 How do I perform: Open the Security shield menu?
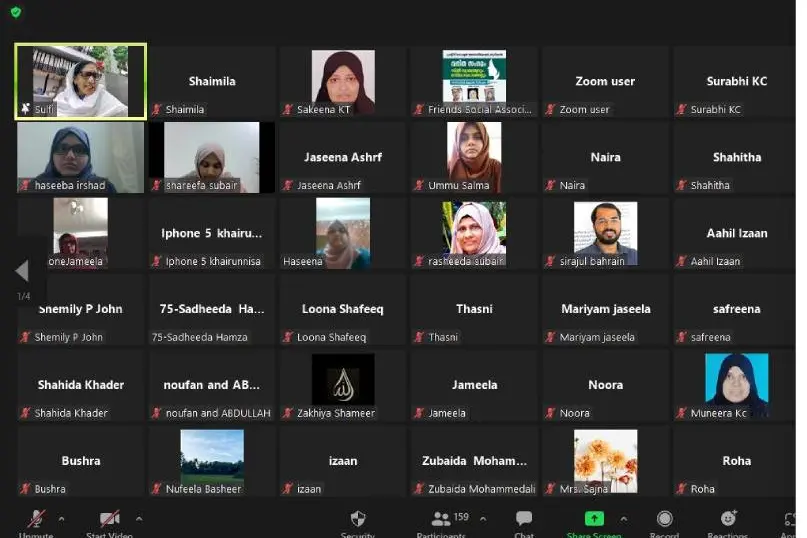(358, 519)
